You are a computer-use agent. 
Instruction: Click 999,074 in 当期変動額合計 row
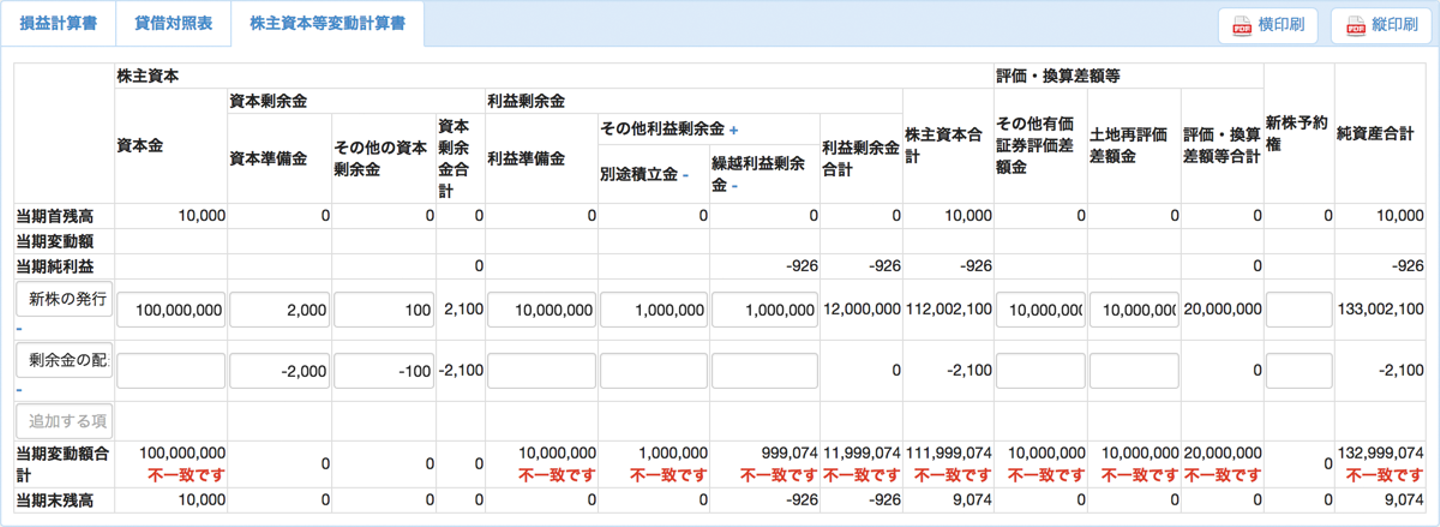click(790, 454)
